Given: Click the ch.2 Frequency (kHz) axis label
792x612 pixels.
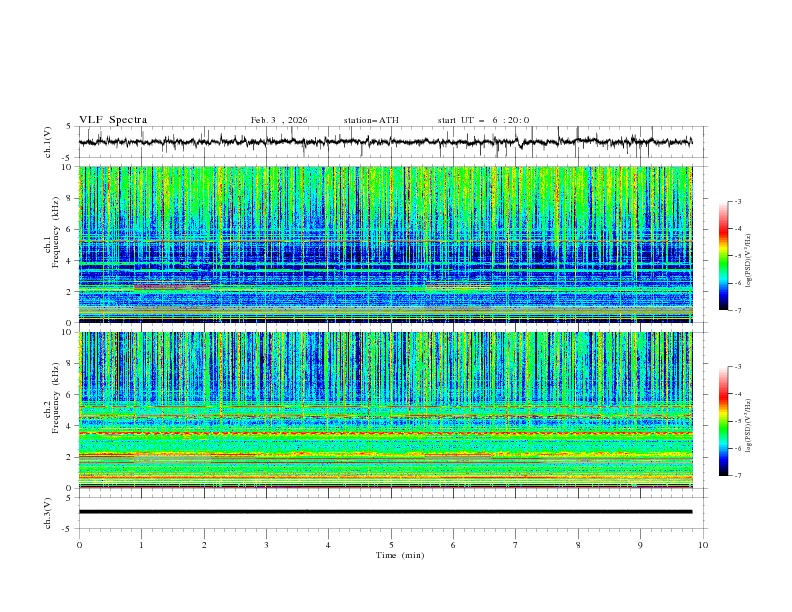Looking at the screenshot, I should click(57, 404).
